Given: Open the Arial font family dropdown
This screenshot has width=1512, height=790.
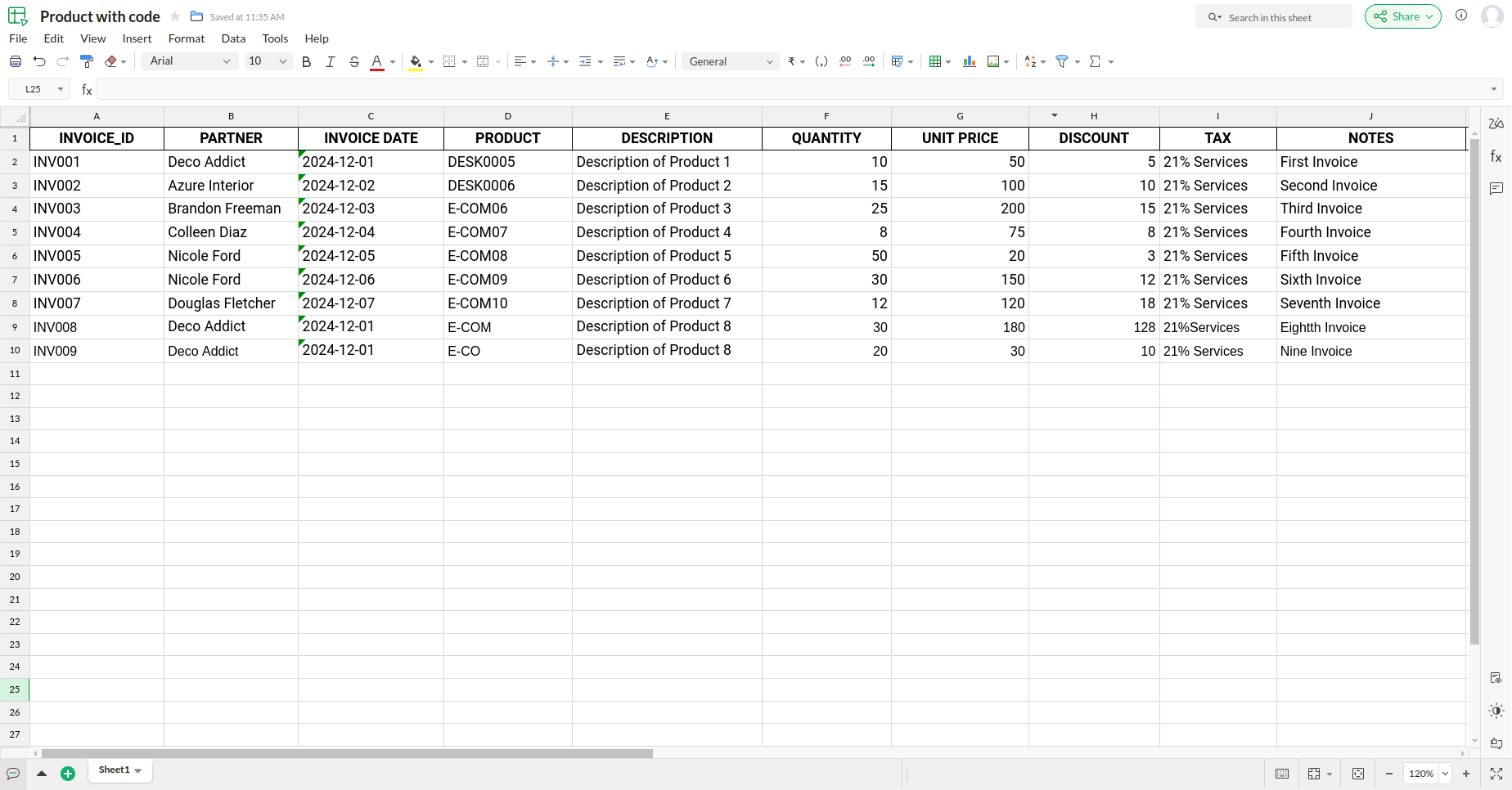Looking at the screenshot, I should 190,61.
